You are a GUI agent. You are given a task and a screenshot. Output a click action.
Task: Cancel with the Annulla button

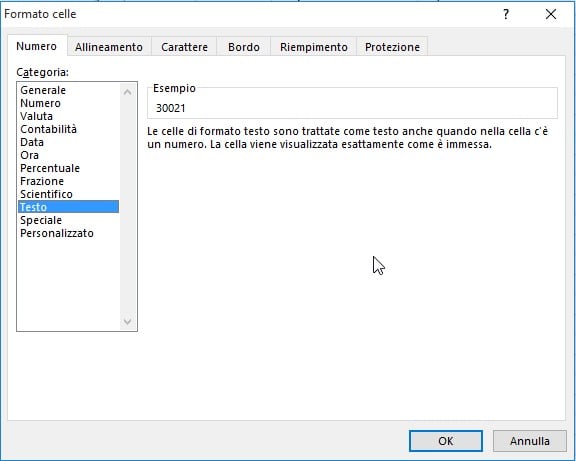(x=529, y=441)
